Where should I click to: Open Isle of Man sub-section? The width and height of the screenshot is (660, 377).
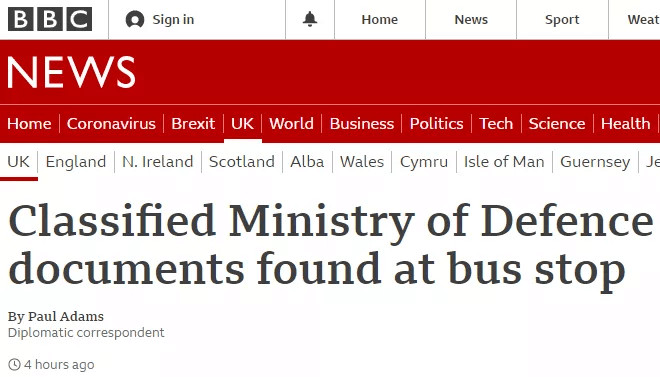click(x=504, y=162)
